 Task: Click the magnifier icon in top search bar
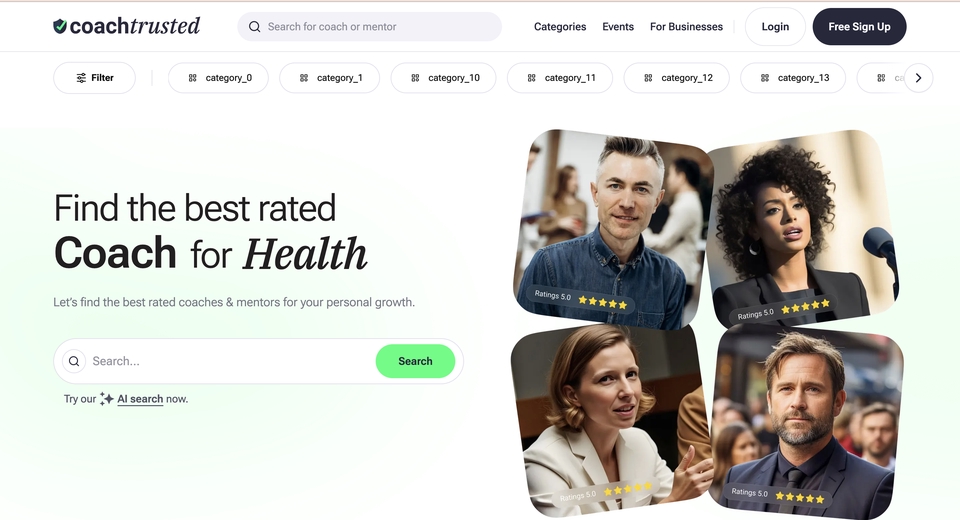tap(255, 27)
